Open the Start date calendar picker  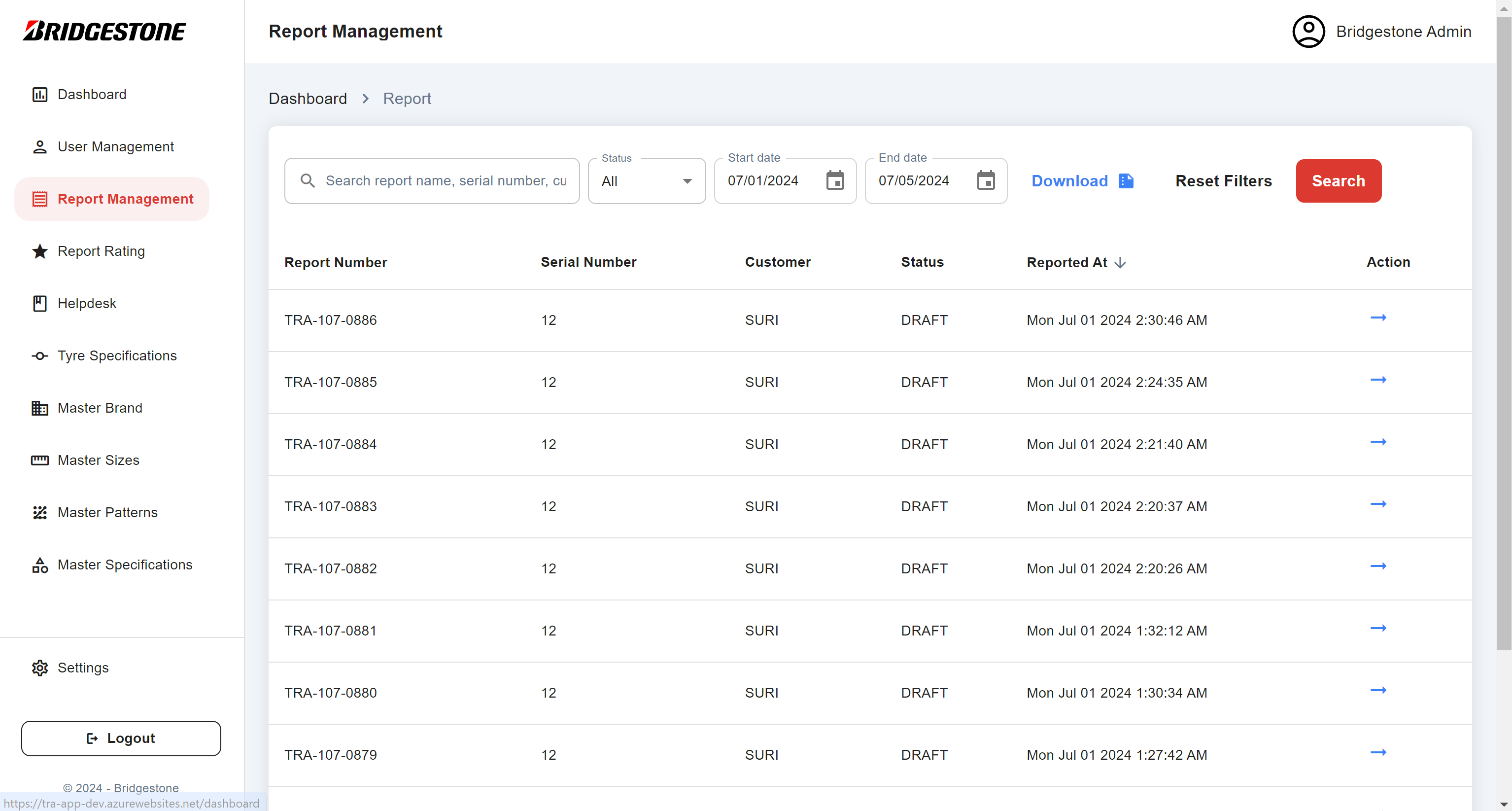point(835,180)
